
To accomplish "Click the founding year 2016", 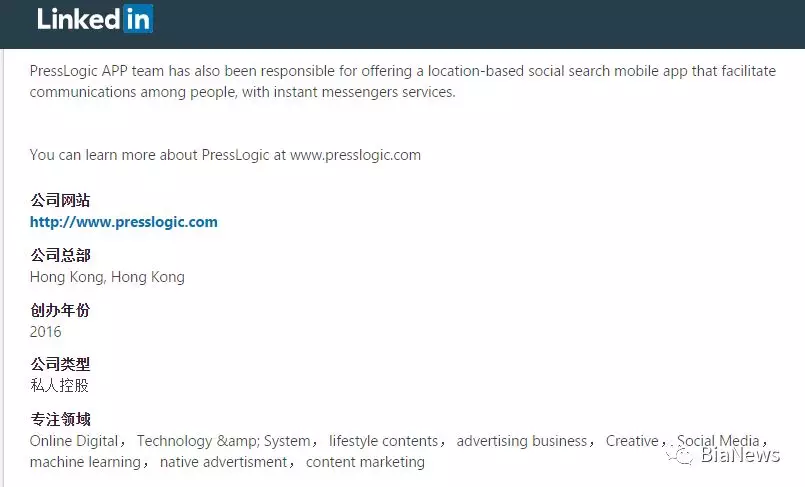I will (x=46, y=332).
